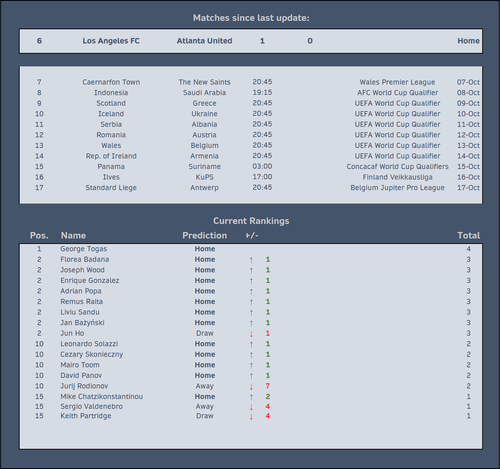Select Jun Ho in the rankings
Viewport: 500px width, 469px height.
(x=72, y=333)
